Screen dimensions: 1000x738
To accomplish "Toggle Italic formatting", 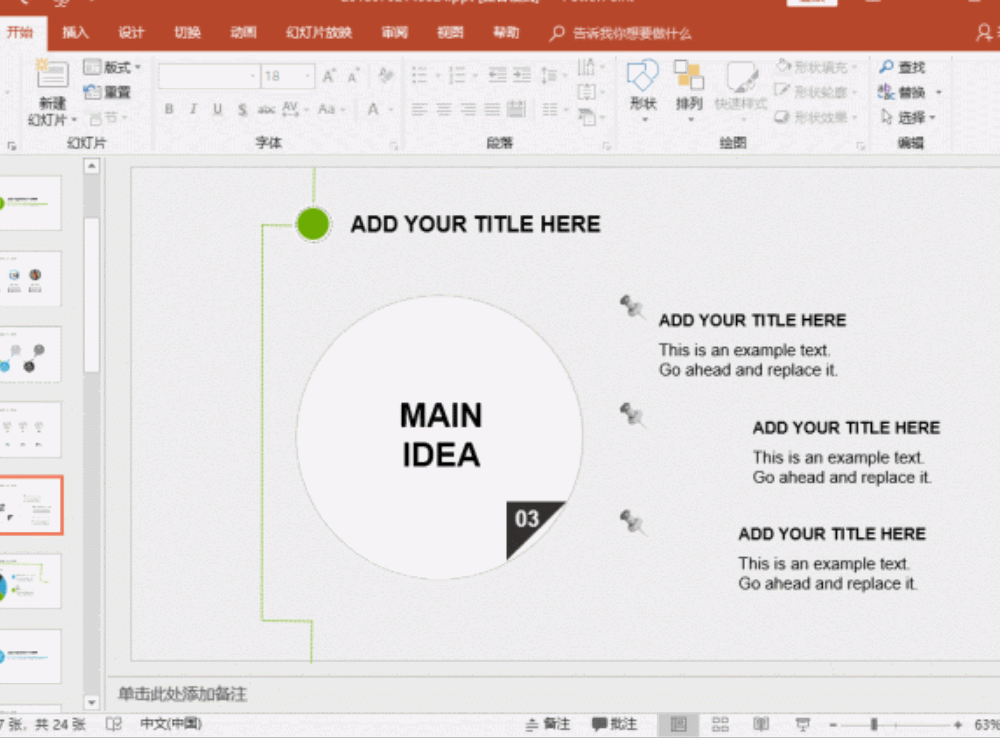I will 192,109.
